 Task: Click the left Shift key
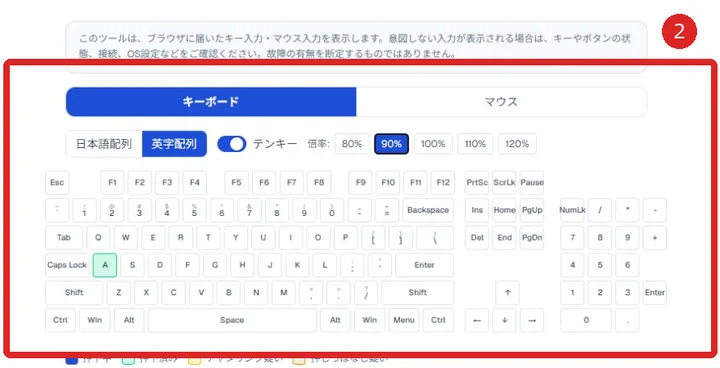tap(74, 293)
